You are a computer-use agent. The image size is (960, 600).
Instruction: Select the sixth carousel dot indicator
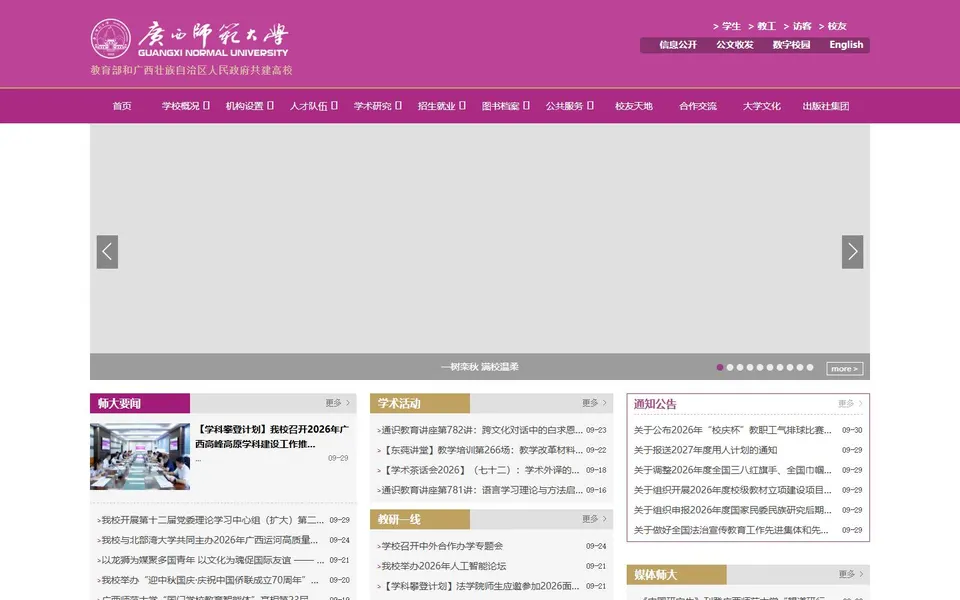770,367
